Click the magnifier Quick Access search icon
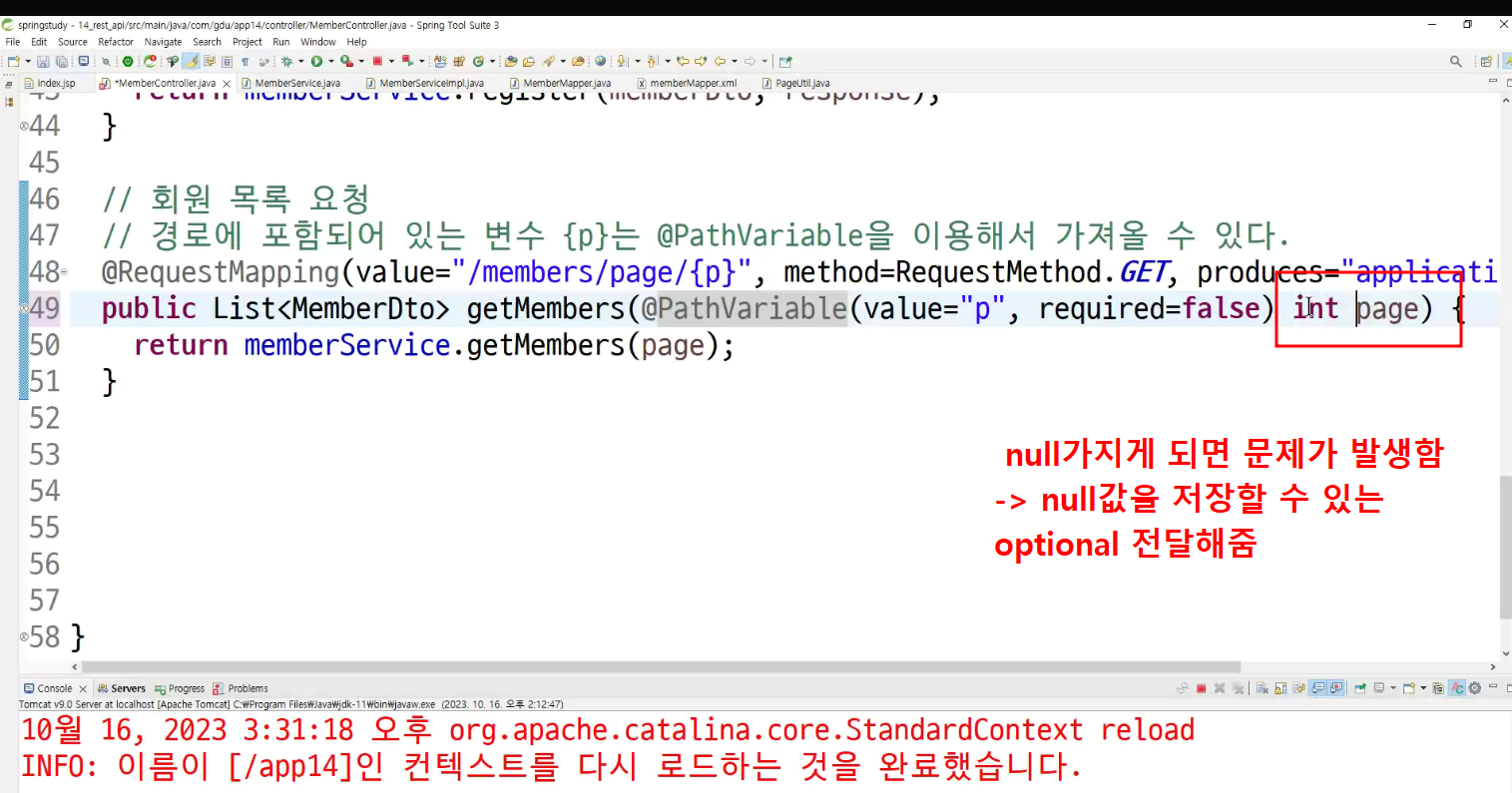 pyautogui.click(x=1456, y=62)
